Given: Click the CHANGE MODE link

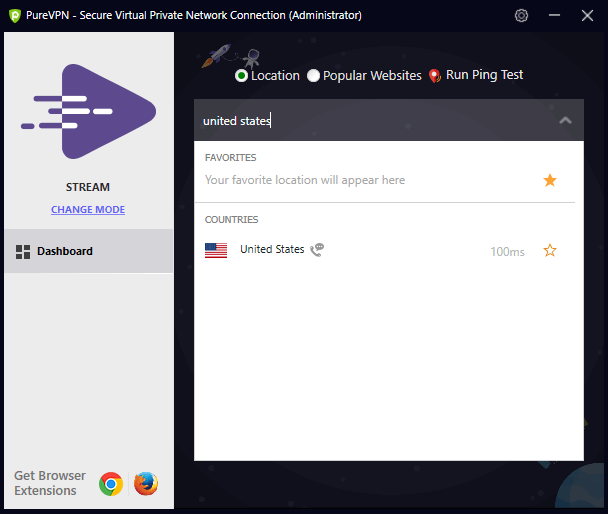Looking at the screenshot, I should click(88, 210).
